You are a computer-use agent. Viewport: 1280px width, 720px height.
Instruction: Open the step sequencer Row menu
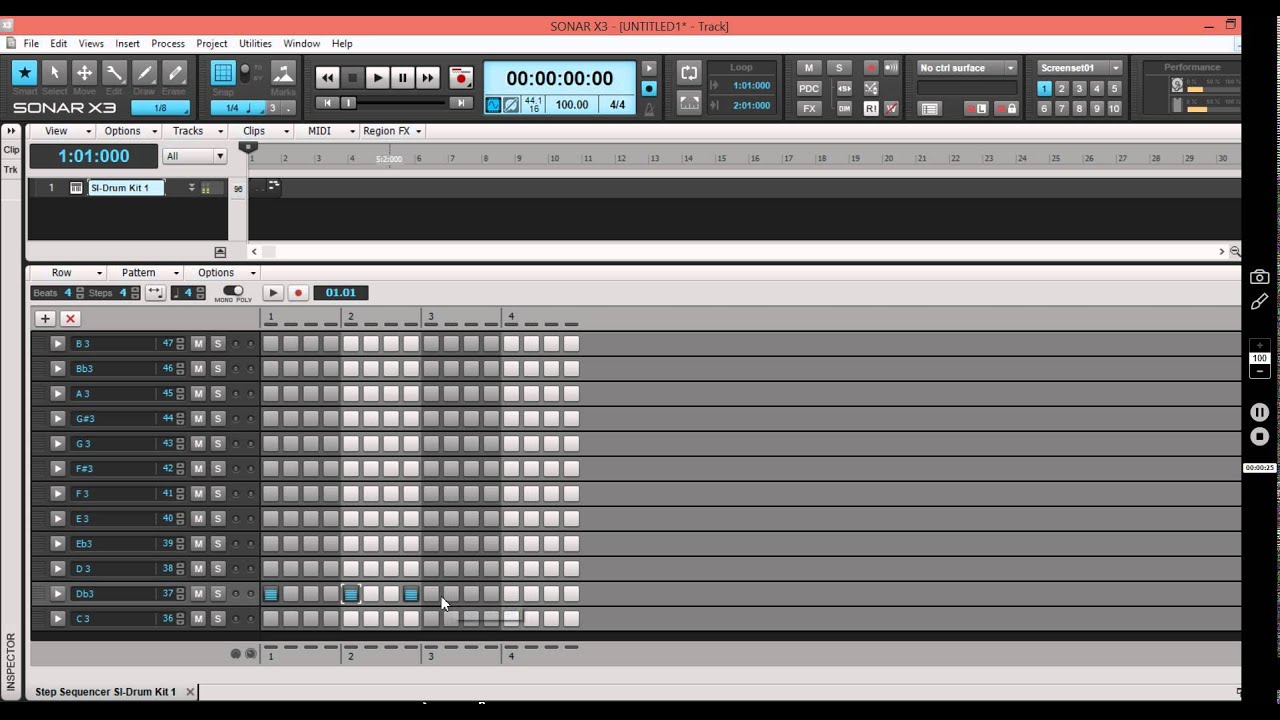(x=68, y=273)
